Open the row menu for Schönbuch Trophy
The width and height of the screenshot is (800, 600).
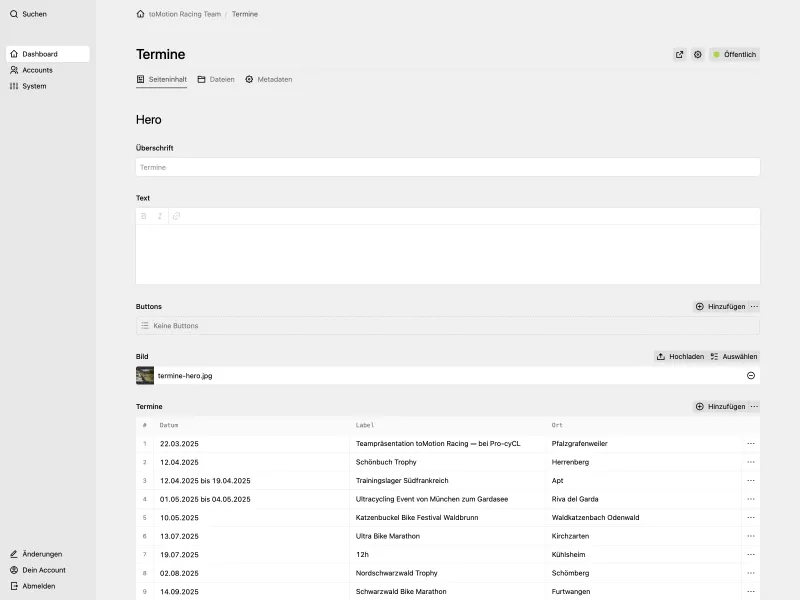coord(751,462)
